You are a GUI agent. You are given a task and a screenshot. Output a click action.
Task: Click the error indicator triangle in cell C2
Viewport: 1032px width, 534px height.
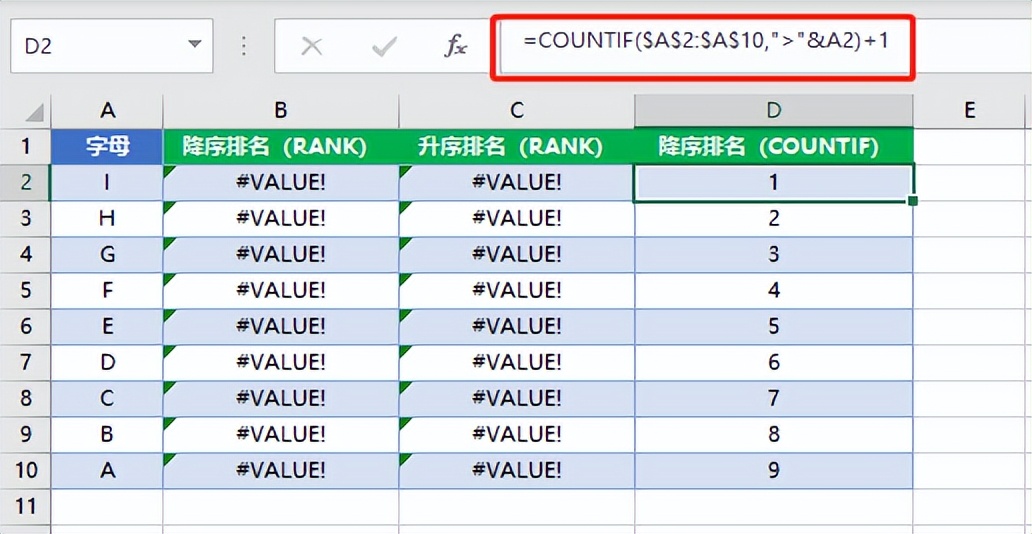point(404,171)
